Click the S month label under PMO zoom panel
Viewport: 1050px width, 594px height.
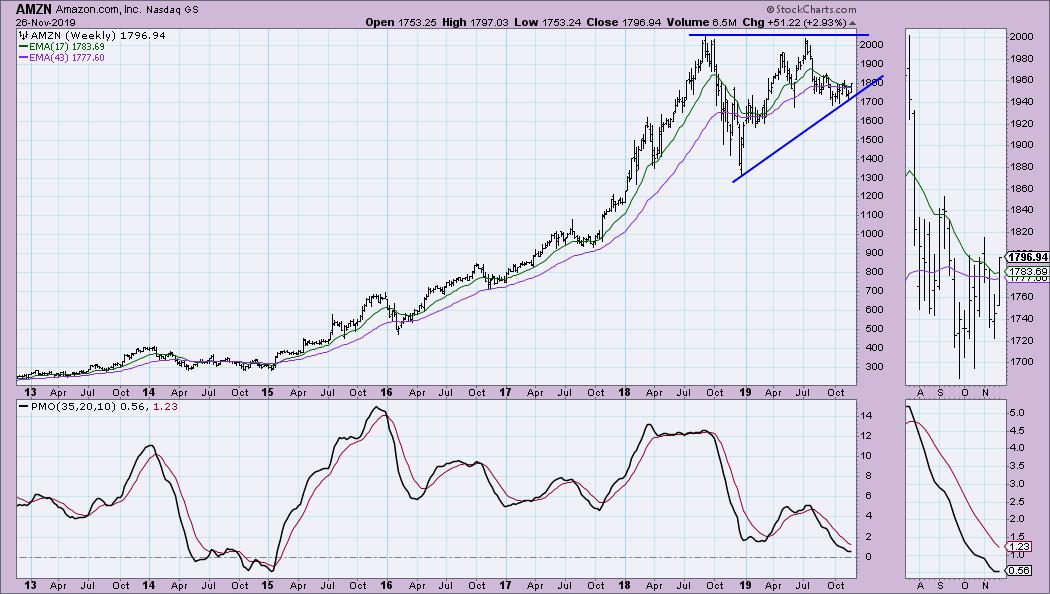click(x=940, y=585)
